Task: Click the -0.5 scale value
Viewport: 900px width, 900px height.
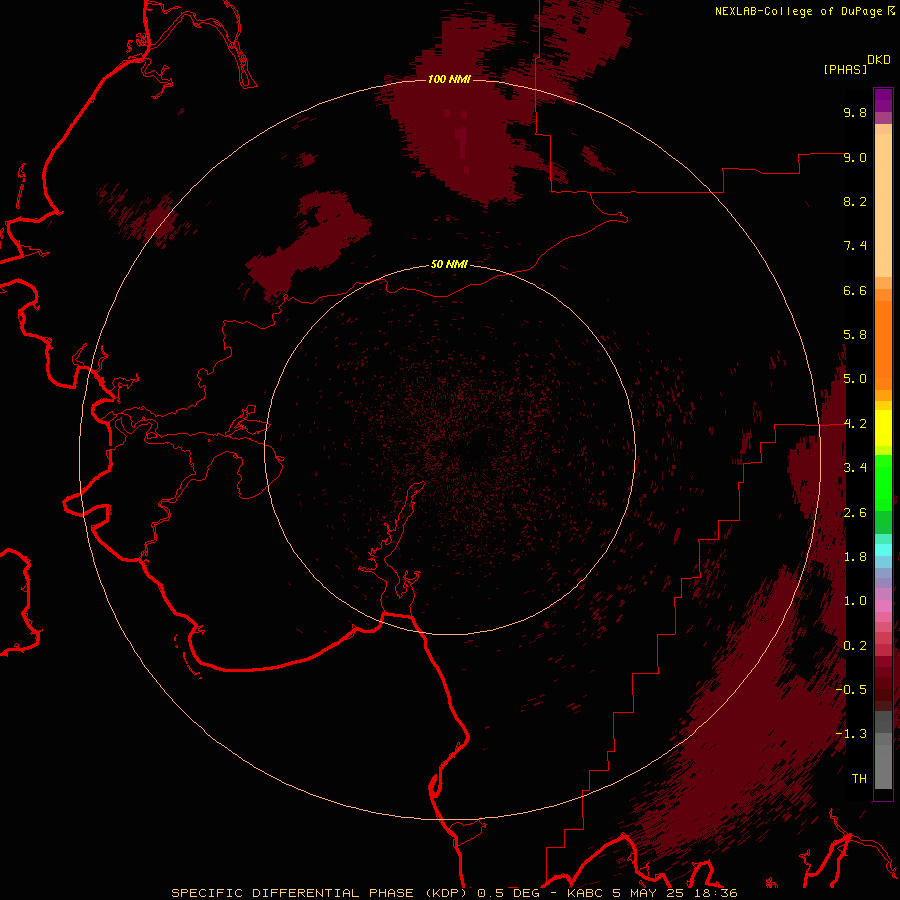Action: pyautogui.click(x=851, y=689)
